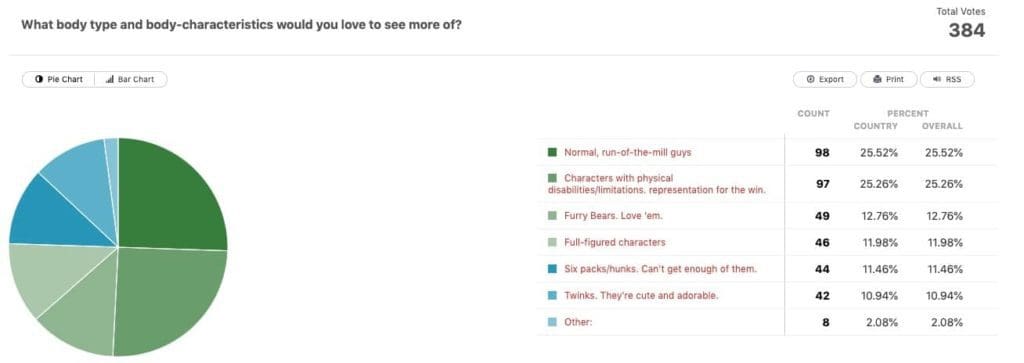The image size is (1024, 363).
Task: Click the OVERALL percent column header
Action: 942,126
